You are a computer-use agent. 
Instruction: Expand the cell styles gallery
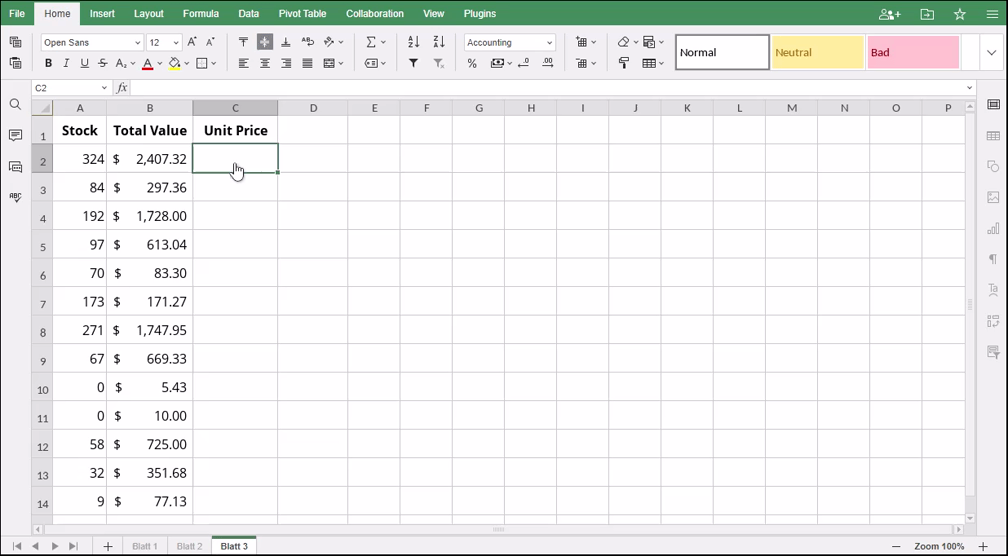[x=991, y=52]
